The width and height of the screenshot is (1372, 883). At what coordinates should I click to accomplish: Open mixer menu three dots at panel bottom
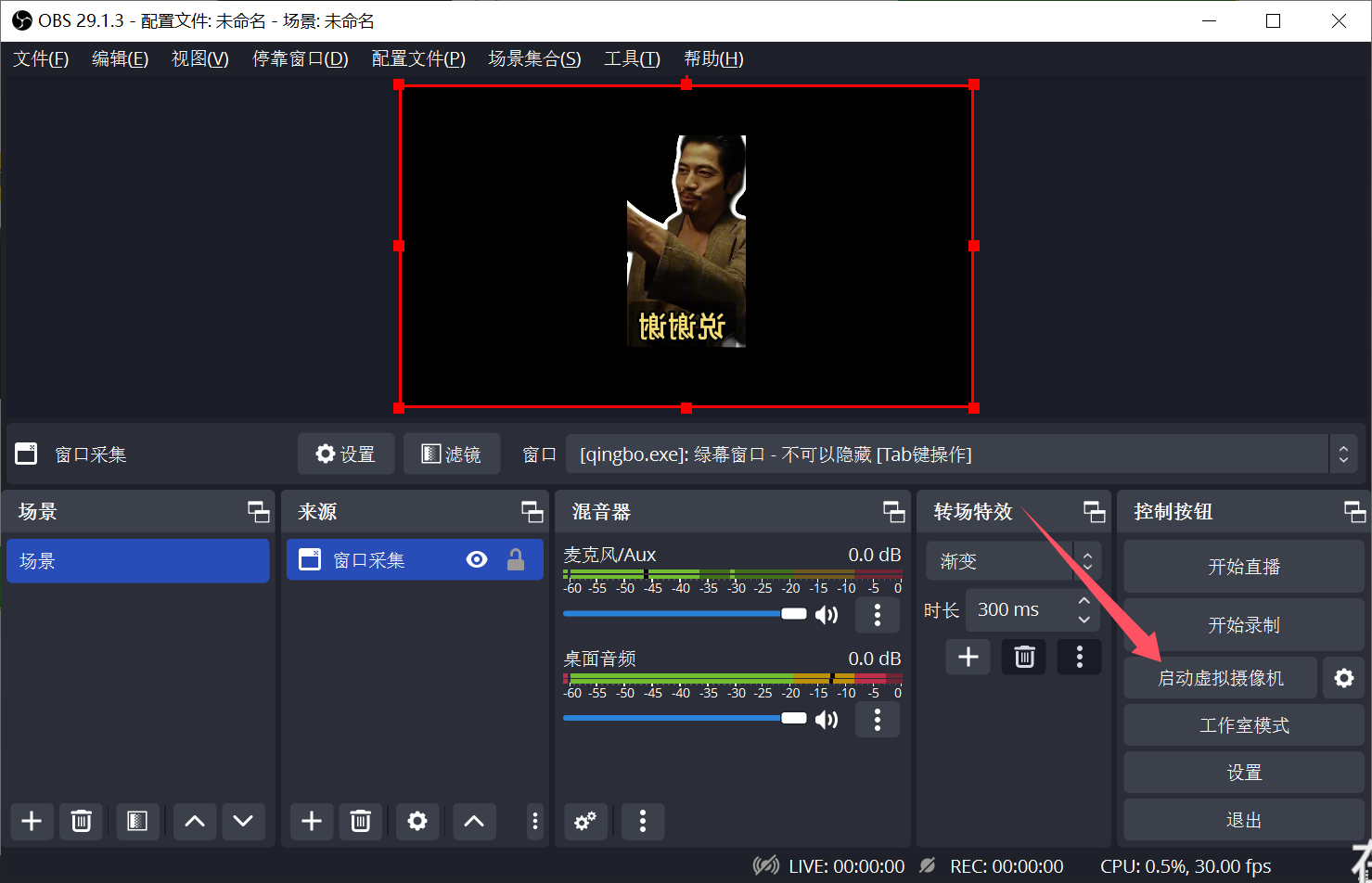pyautogui.click(x=643, y=821)
